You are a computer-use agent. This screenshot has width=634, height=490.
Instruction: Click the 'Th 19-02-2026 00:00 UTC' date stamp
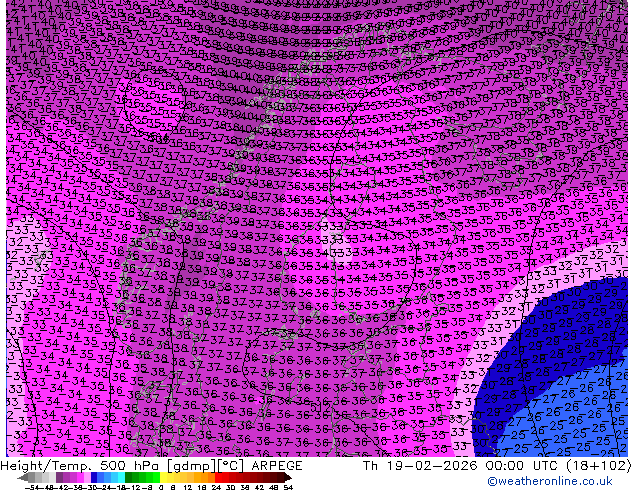(x=460, y=466)
